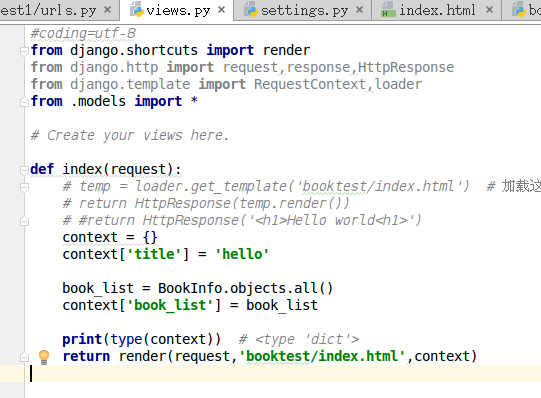Click the 'title' string key
541x398 pixels.
pos(154,254)
